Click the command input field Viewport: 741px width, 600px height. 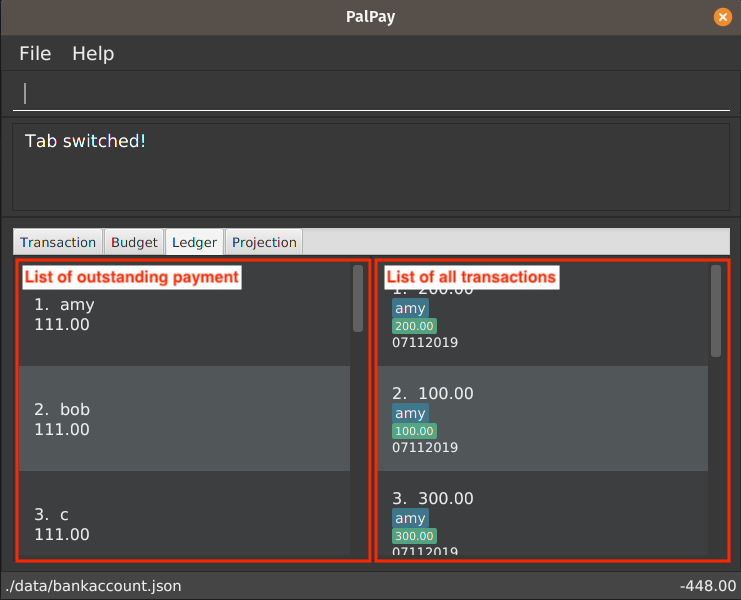click(x=371, y=93)
